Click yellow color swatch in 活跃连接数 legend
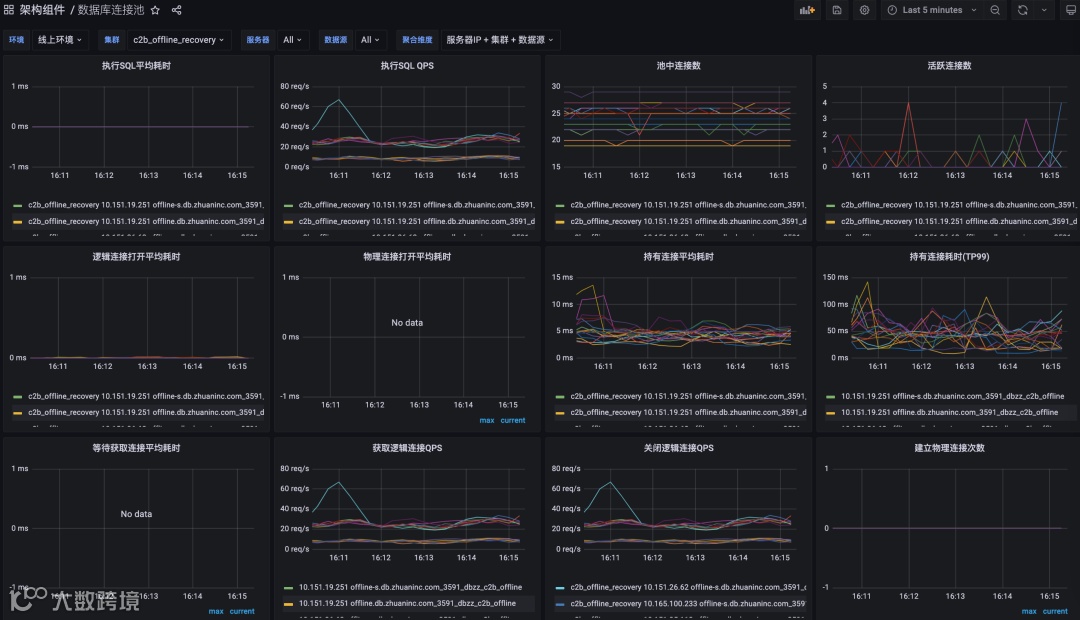This screenshot has width=1080, height=620. (x=831, y=222)
